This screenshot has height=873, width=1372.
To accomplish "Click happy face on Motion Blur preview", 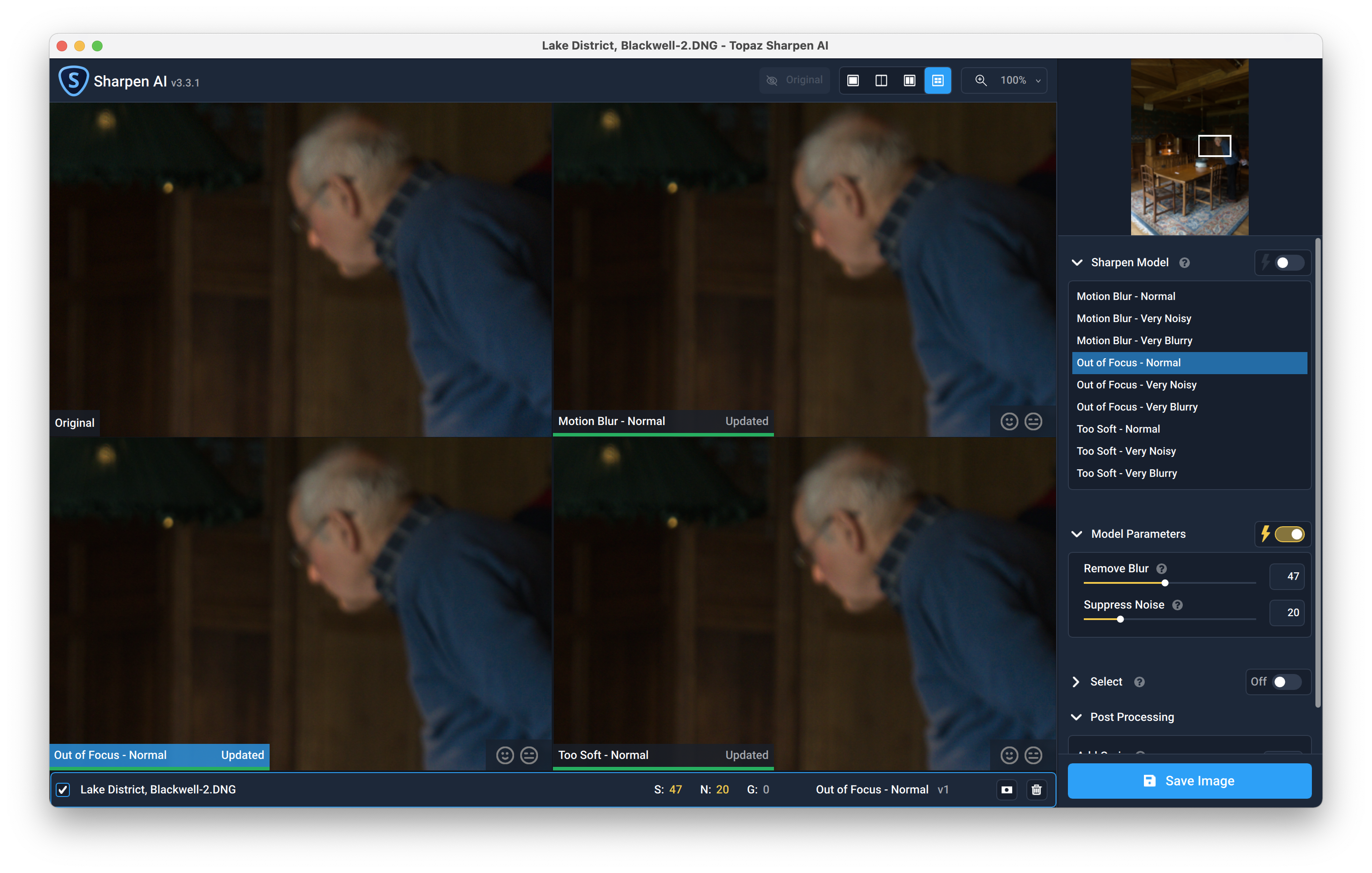I will click(x=1009, y=421).
